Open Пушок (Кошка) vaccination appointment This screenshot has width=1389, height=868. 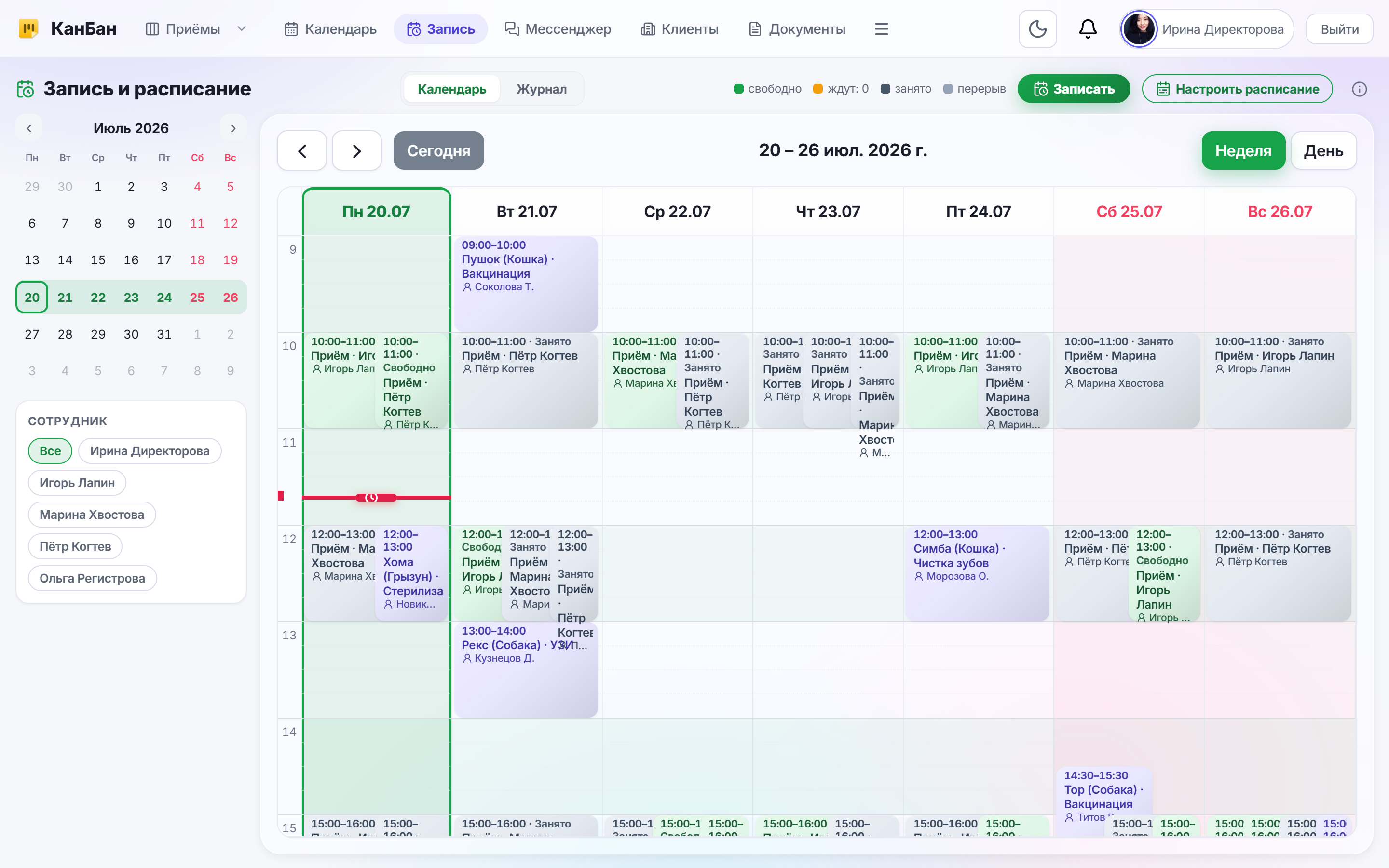click(526, 284)
